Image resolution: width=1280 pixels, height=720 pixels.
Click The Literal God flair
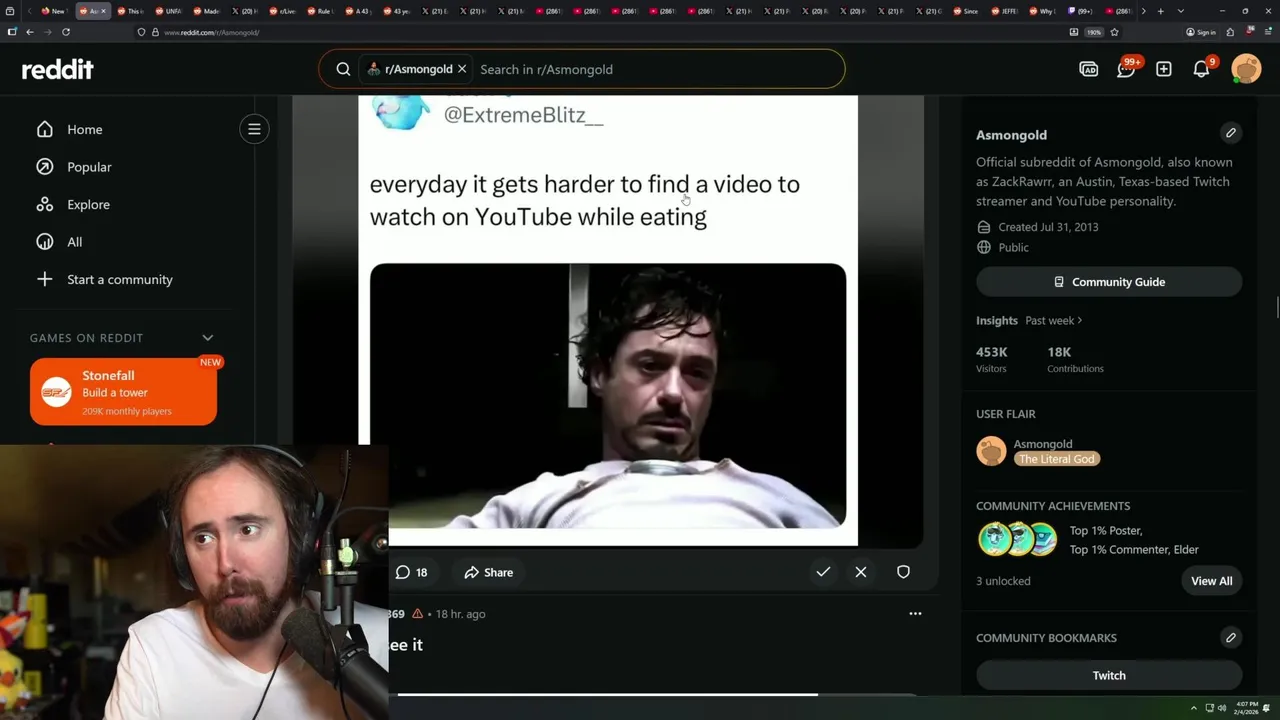pyautogui.click(x=1056, y=459)
